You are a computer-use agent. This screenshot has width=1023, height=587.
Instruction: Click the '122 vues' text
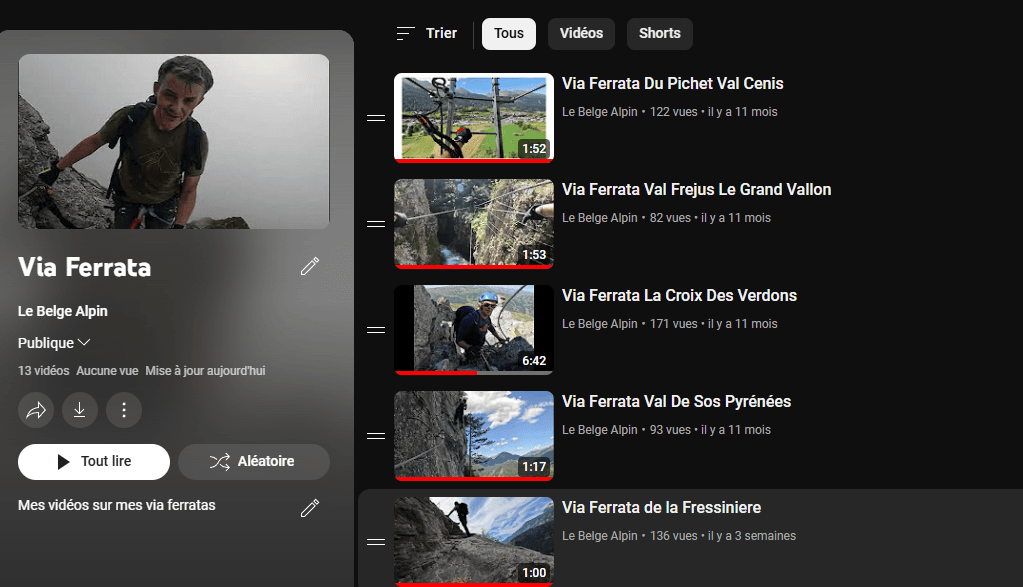(673, 112)
